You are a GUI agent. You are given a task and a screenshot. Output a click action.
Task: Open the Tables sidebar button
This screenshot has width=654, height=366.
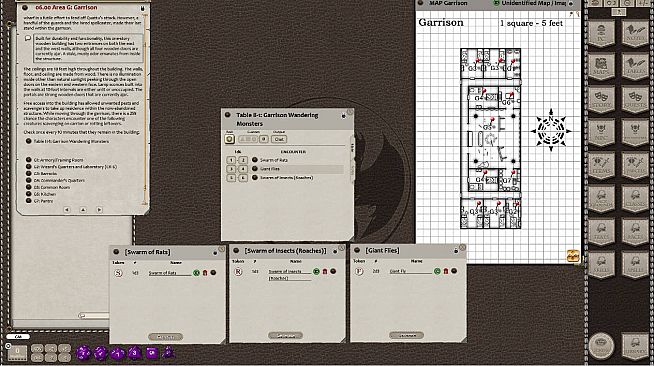coord(635,66)
